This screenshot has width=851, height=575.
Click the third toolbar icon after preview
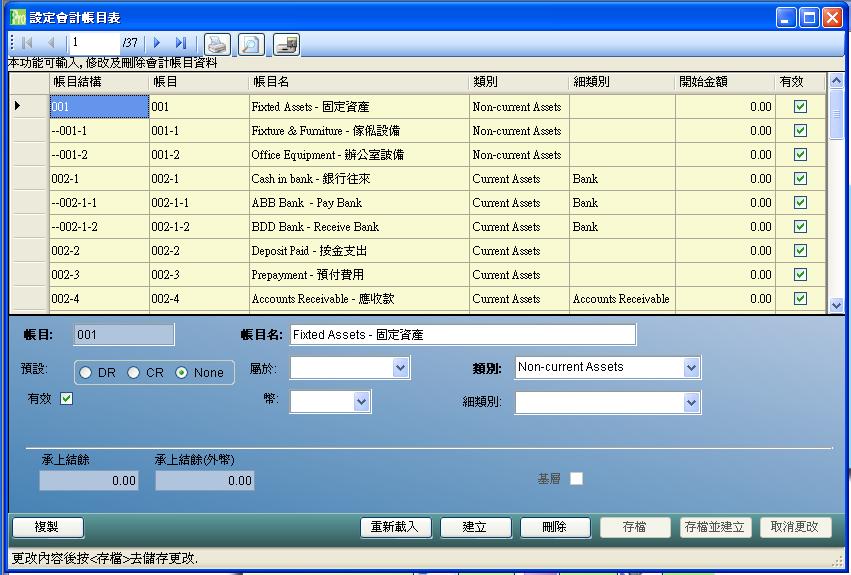pyautogui.click(x=286, y=43)
